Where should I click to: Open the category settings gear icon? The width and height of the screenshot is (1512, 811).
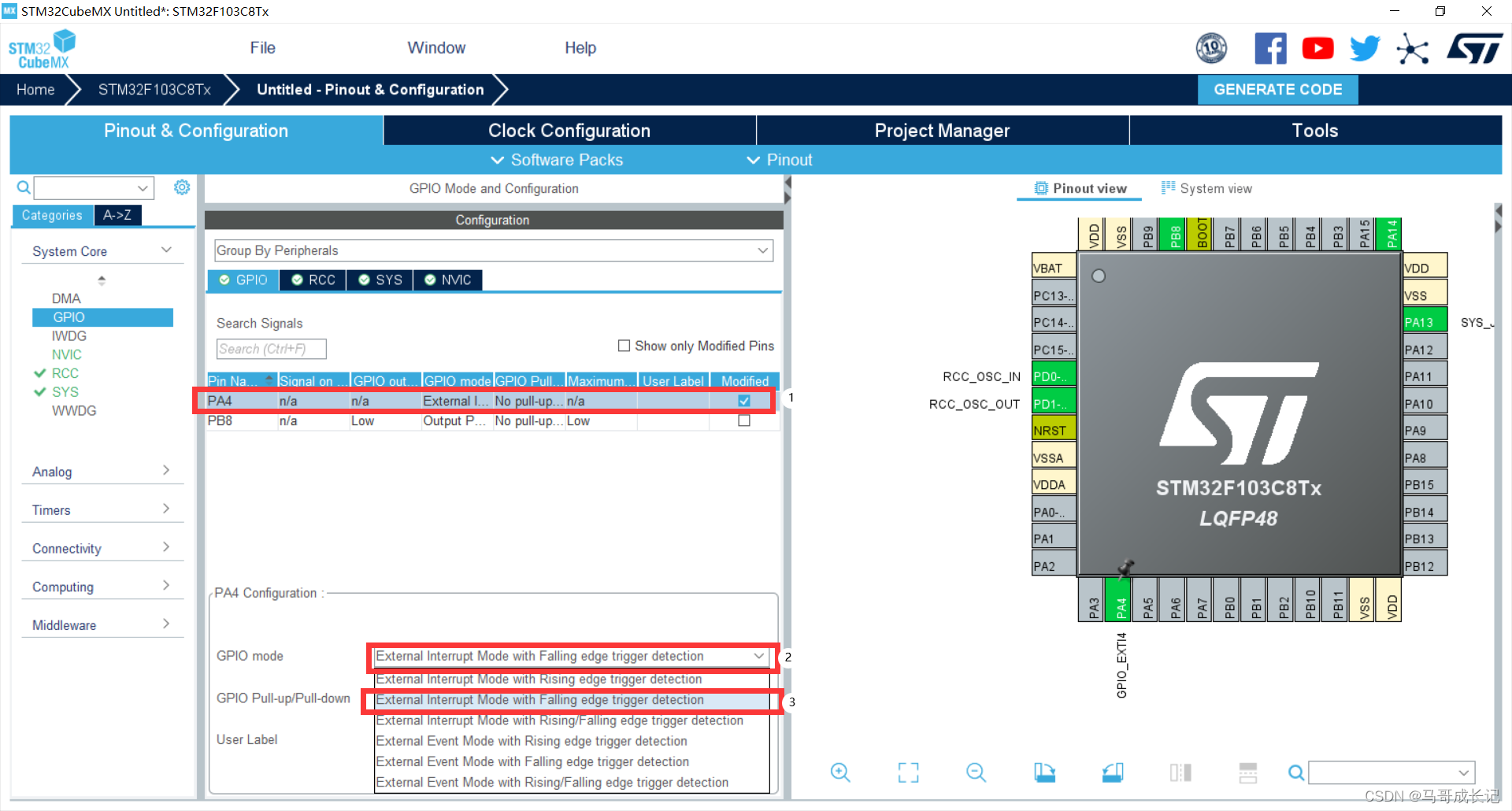(x=182, y=187)
